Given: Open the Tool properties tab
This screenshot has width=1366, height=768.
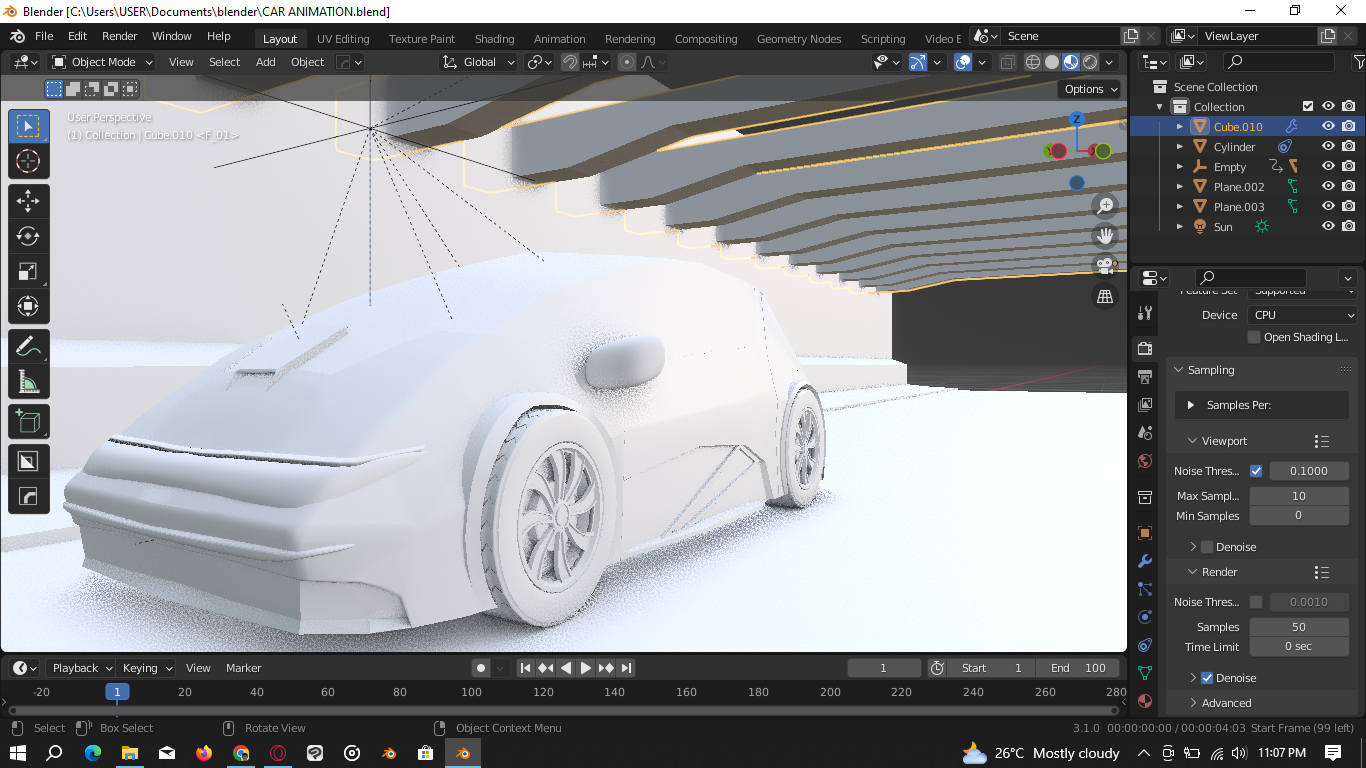Looking at the screenshot, I should click(x=1145, y=313).
